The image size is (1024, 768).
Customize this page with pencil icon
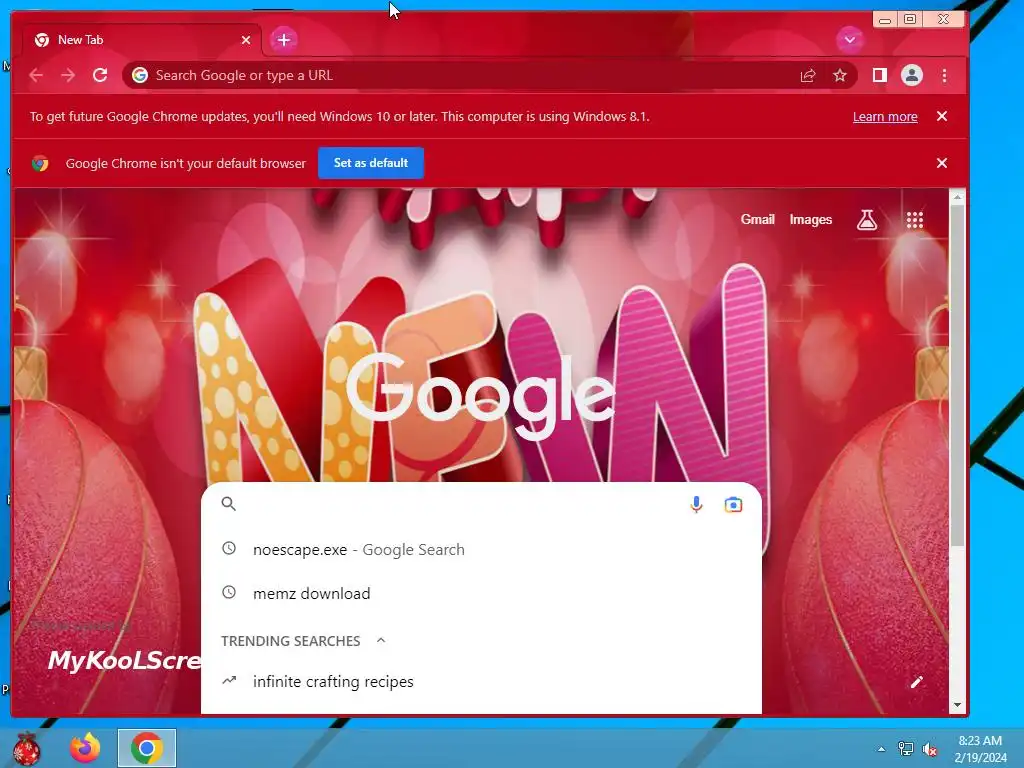pos(917,682)
